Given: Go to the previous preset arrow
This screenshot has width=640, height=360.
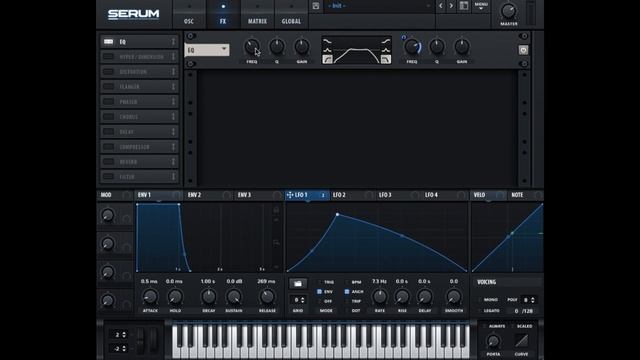Looking at the screenshot, I should coord(440,6).
